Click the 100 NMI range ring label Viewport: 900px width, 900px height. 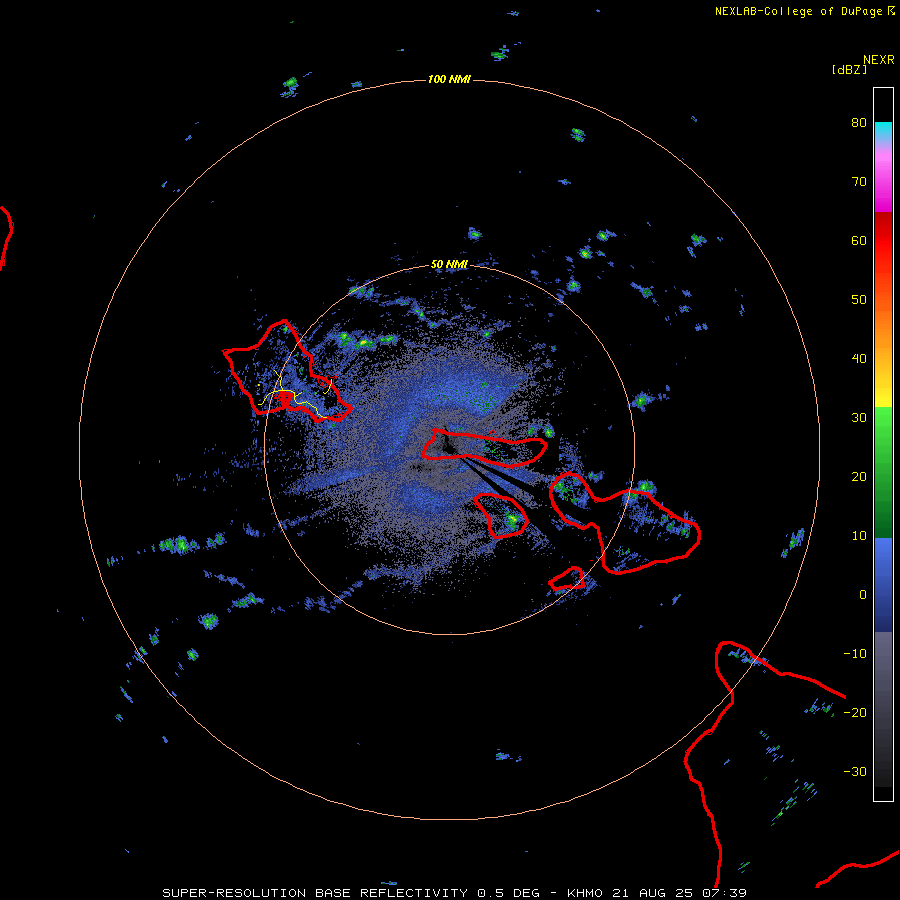tap(449, 79)
